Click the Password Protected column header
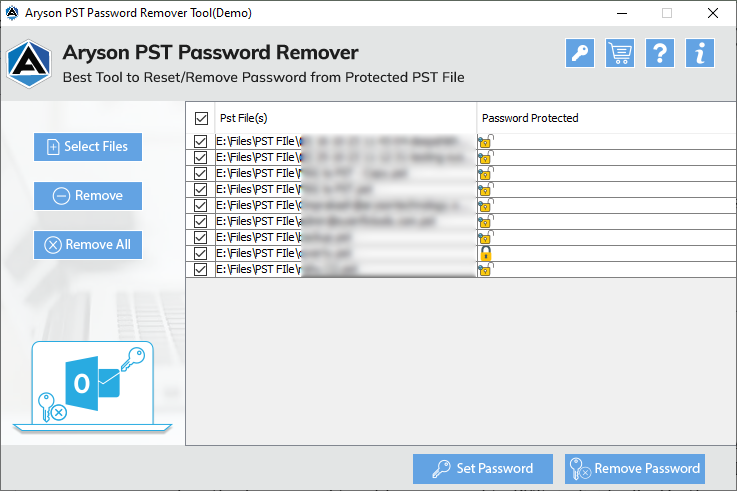This screenshot has height=491, width=737. tap(530, 118)
